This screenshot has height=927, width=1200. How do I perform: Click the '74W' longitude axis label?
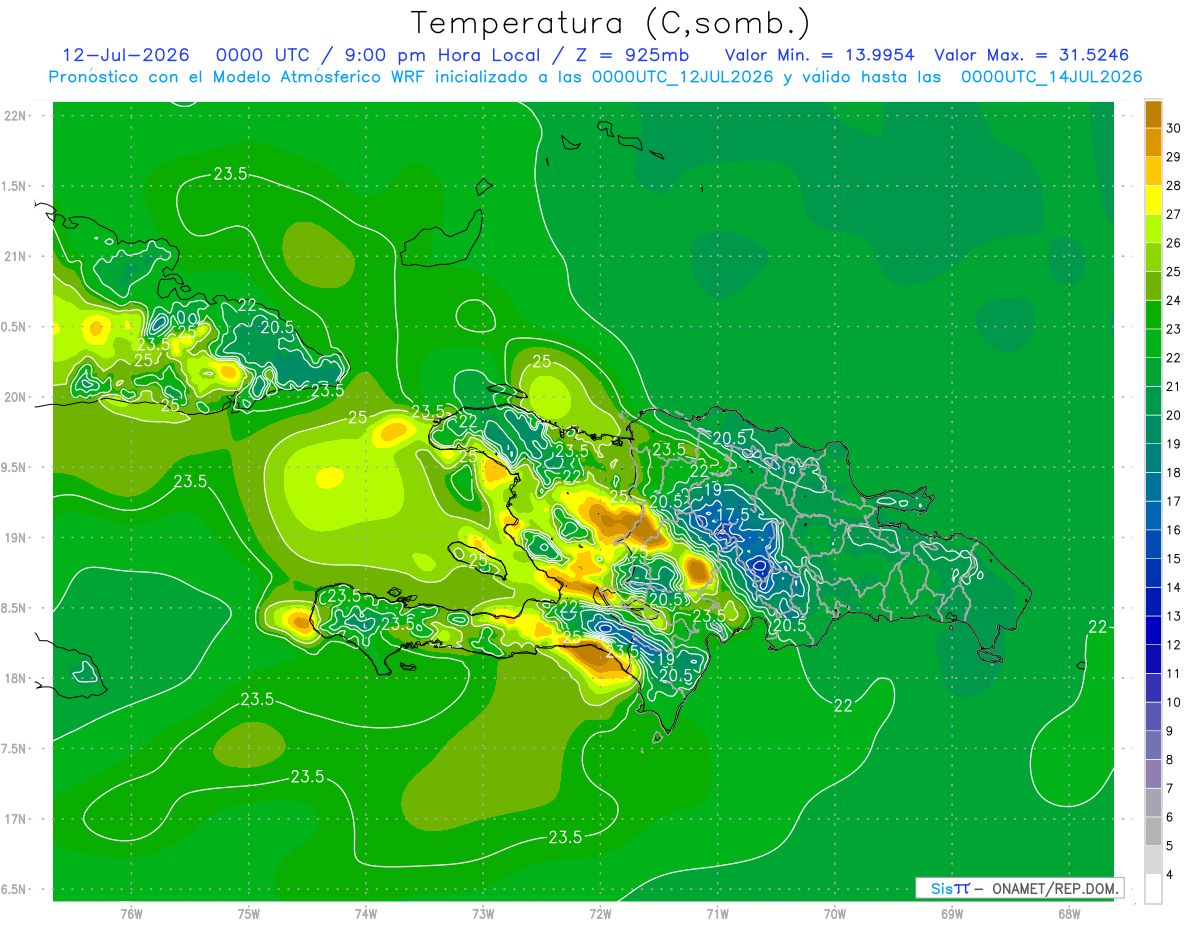(365, 914)
